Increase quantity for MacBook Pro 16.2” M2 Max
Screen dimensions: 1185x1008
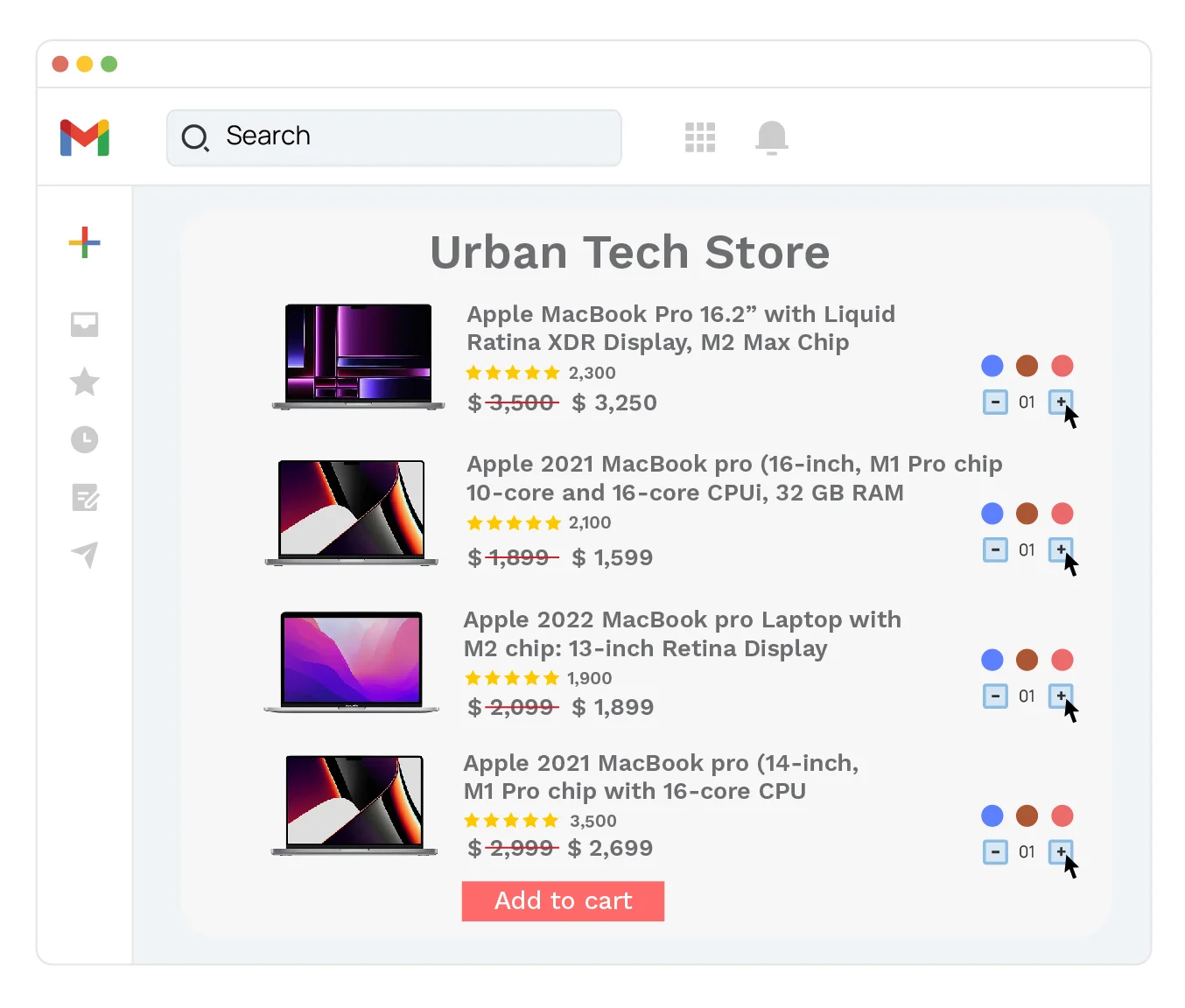point(1061,402)
